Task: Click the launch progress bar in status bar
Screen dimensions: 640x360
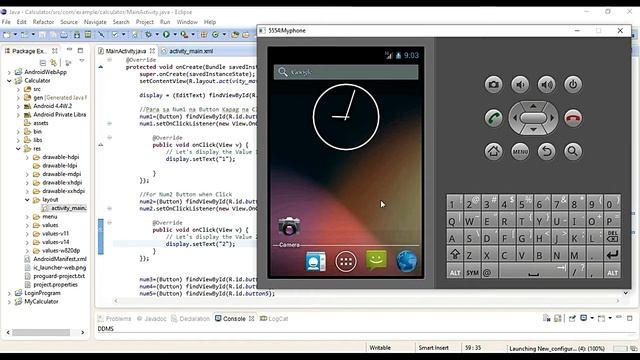Action: (x=620, y=349)
